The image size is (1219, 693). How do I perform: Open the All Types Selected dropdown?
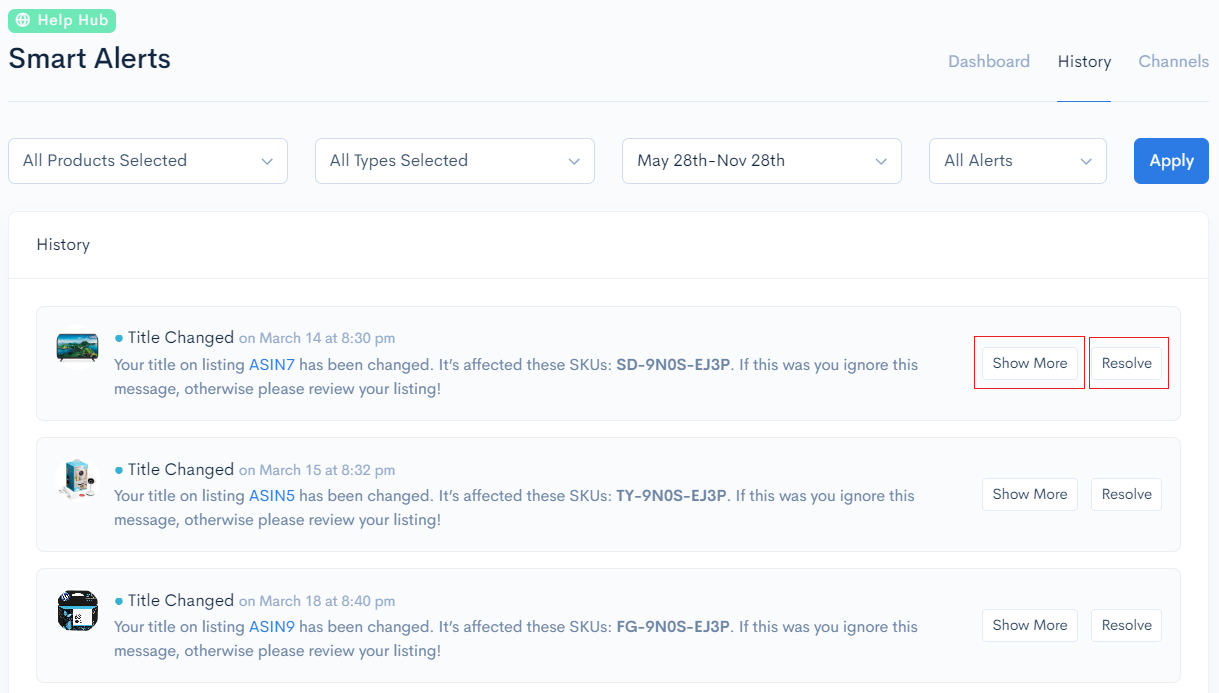point(455,161)
